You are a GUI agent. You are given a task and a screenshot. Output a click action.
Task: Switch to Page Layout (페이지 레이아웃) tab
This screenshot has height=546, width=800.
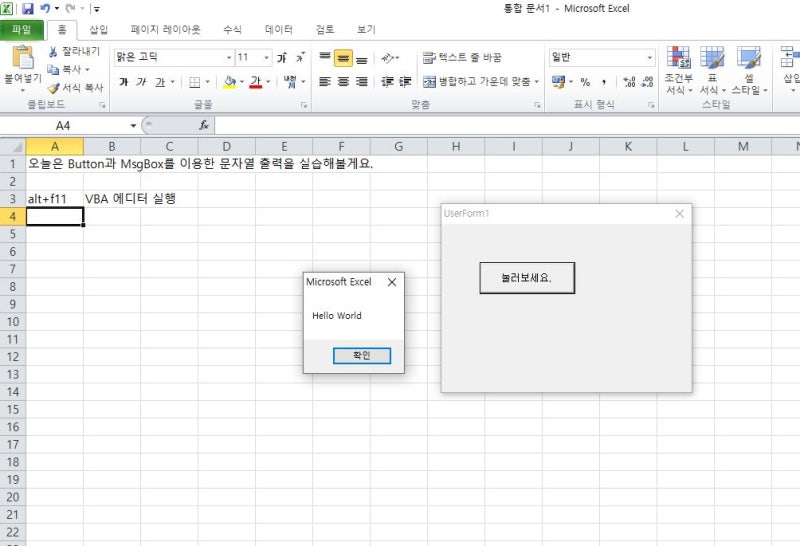165,30
